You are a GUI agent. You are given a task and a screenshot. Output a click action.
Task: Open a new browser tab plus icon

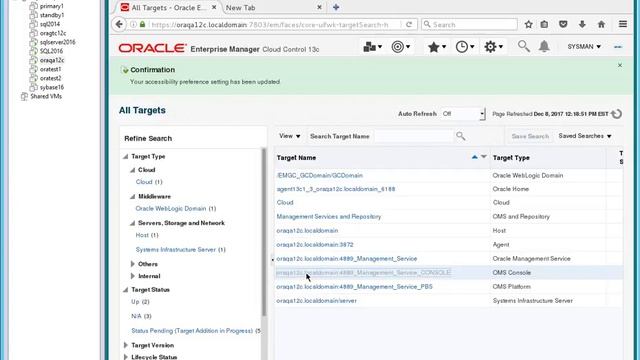336,7
